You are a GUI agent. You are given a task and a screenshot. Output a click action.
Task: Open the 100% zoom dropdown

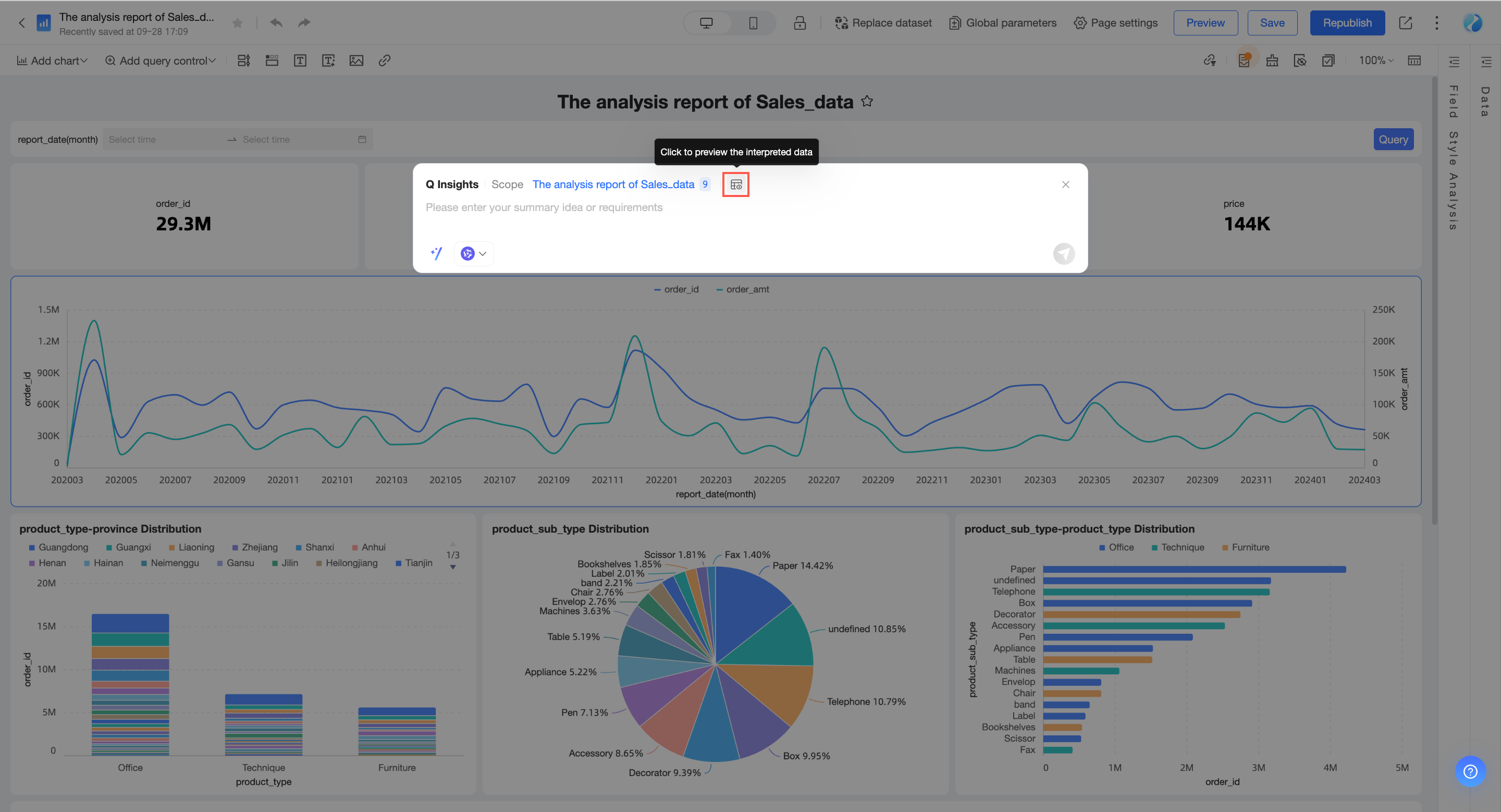tap(1376, 60)
